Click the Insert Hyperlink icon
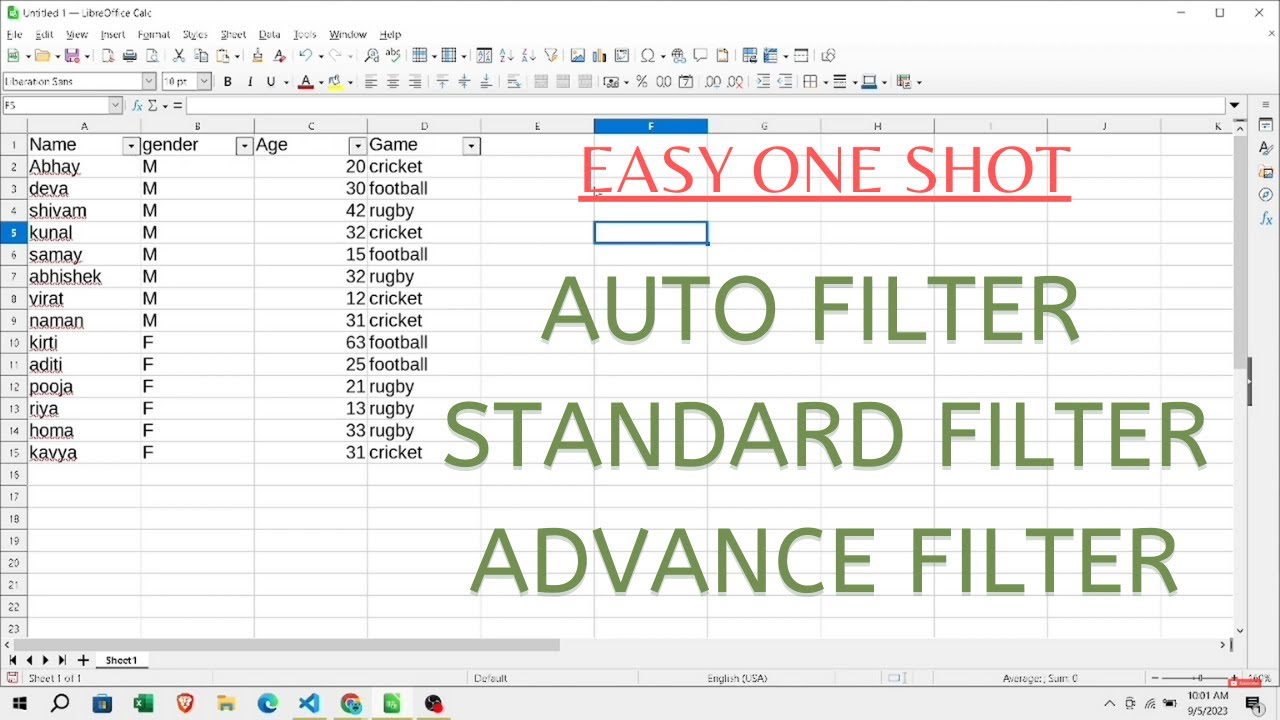Screen dimensions: 1280x720 coord(678,56)
